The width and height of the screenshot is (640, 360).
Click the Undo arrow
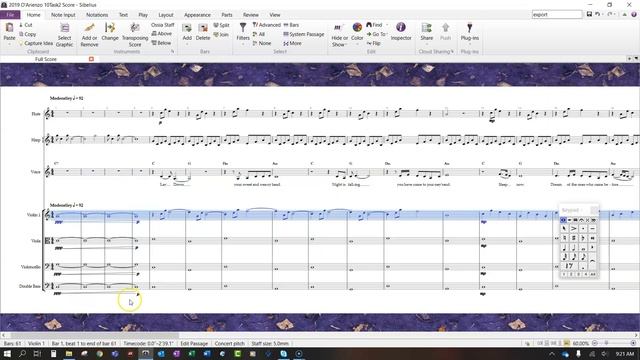pyautogui.click(x=598, y=14)
